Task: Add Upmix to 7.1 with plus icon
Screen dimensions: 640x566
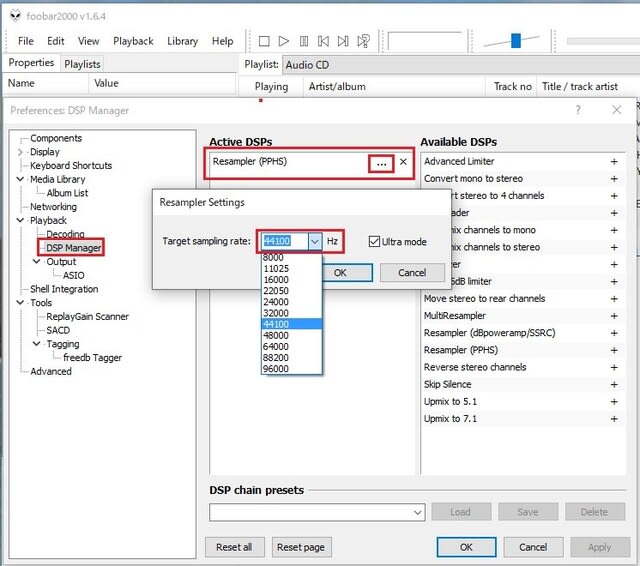Action: 614,419
